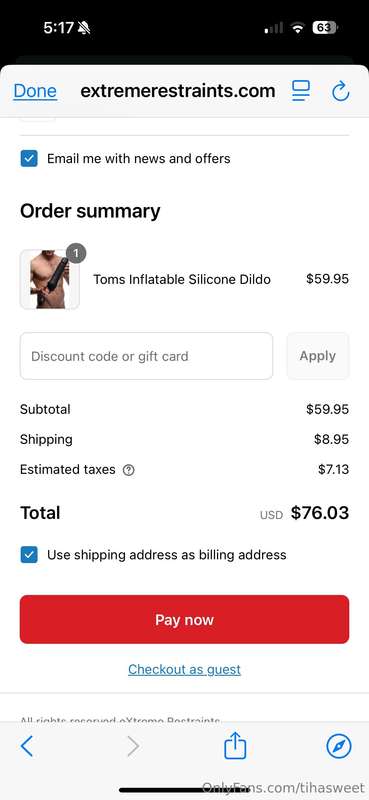
Task: Tap the forward arrow in bottom toolbar
Action: click(133, 746)
